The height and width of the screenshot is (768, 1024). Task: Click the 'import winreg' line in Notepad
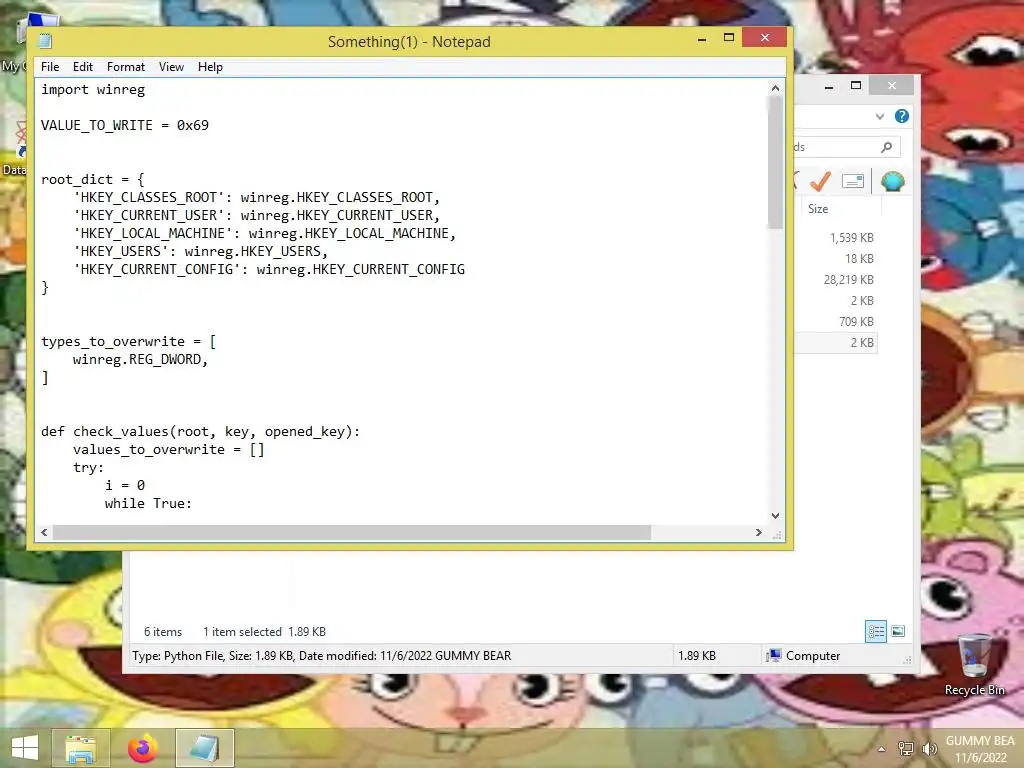point(93,89)
